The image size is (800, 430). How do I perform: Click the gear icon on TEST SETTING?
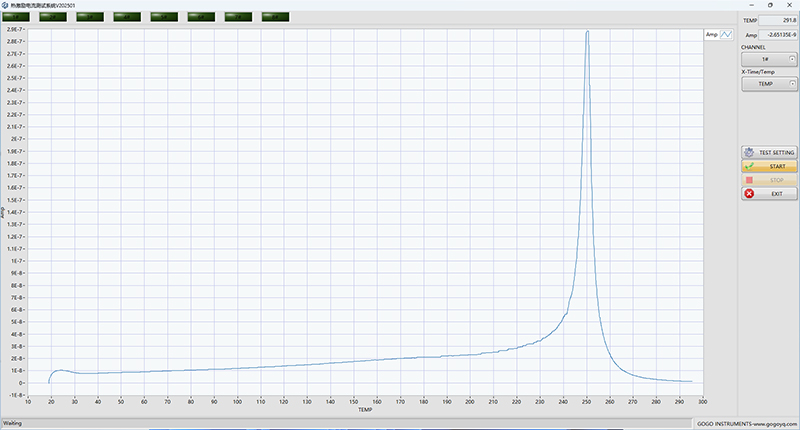(x=748, y=152)
